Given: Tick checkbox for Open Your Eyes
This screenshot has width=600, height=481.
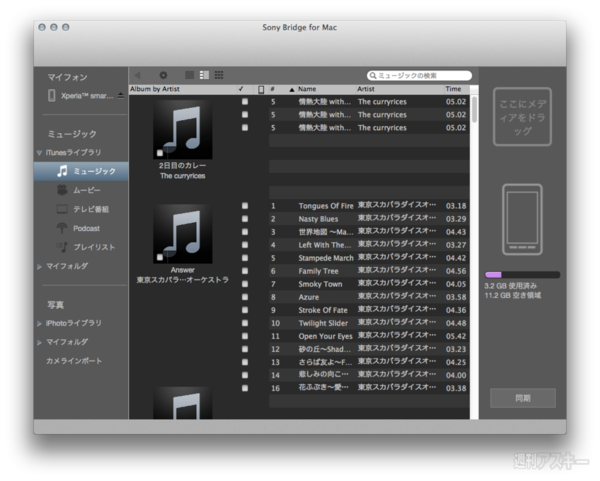Looking at the screenshot, I should pos(245,336).
